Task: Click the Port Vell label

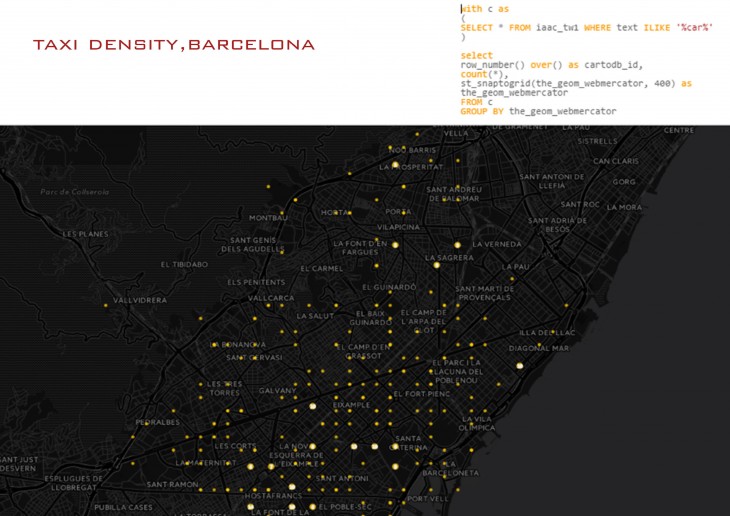Action: [x=429, y=498]
